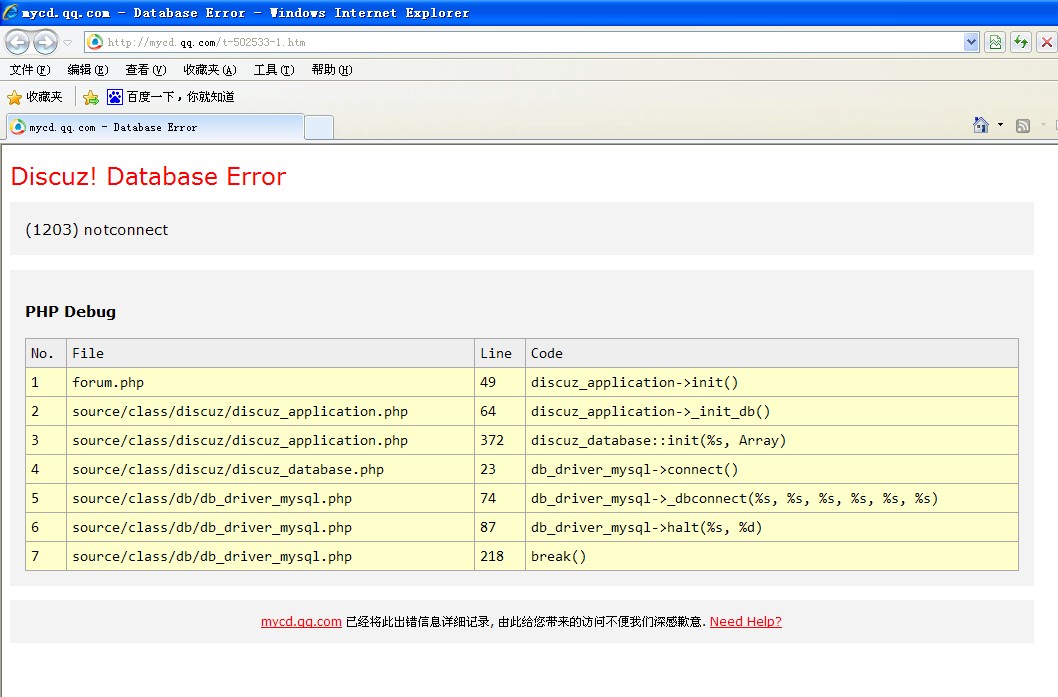
Task: Click the mycd.qq.com red link
Action: (x=301, y=621)
